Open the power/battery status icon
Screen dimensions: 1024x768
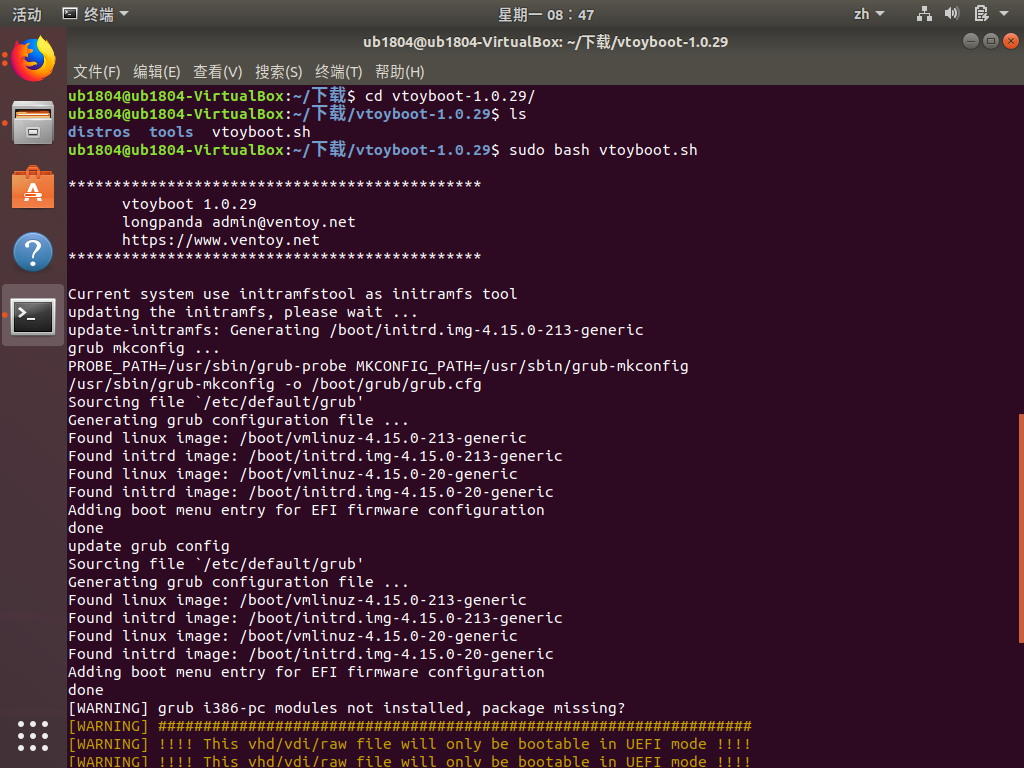[981, 14]
